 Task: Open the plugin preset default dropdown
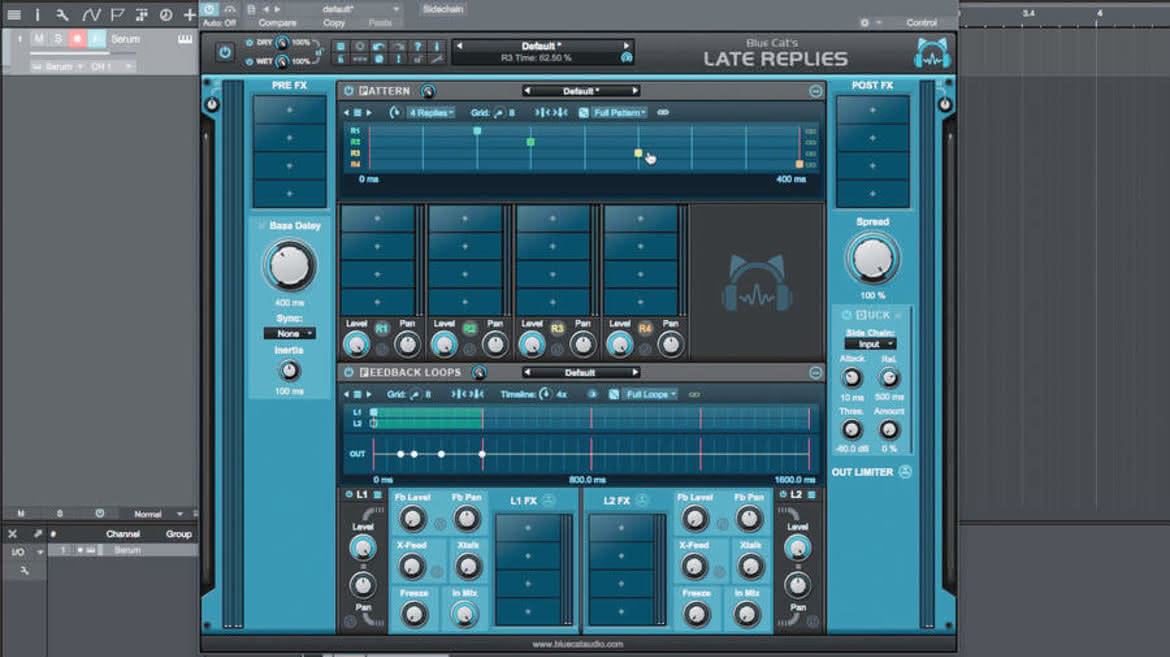click(x=361, y=9)
